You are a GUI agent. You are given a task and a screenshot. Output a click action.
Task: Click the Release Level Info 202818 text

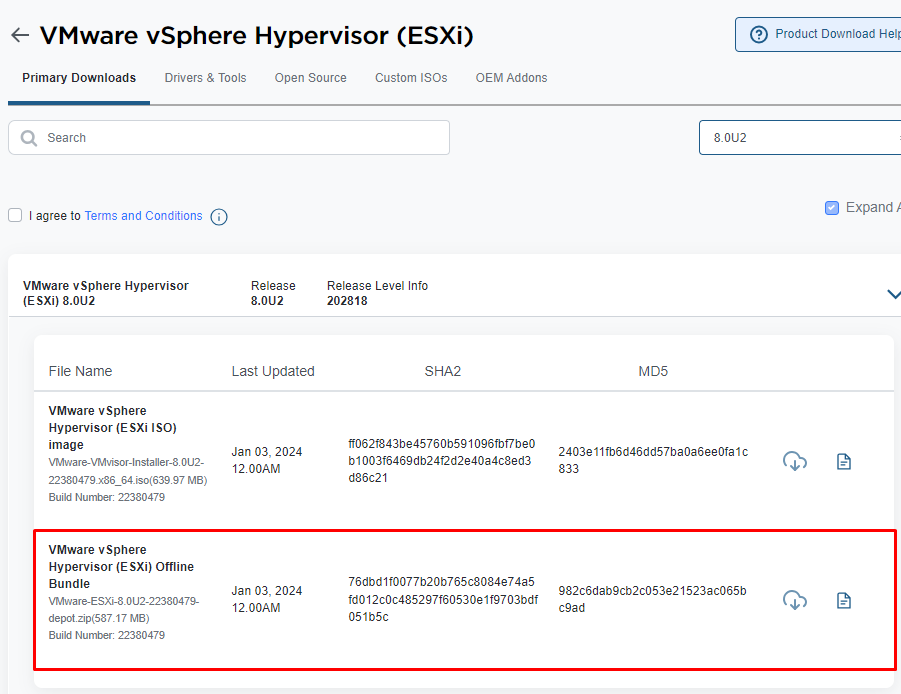click(x=378, y=293)
